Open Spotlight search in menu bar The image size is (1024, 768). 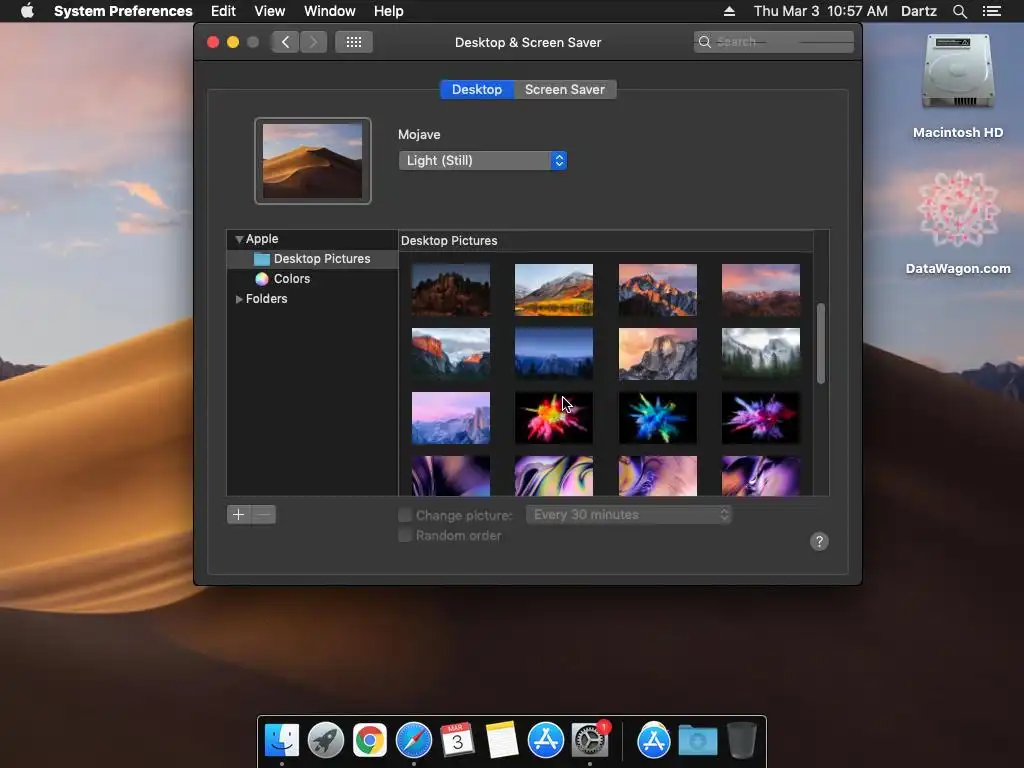[959, 11]
